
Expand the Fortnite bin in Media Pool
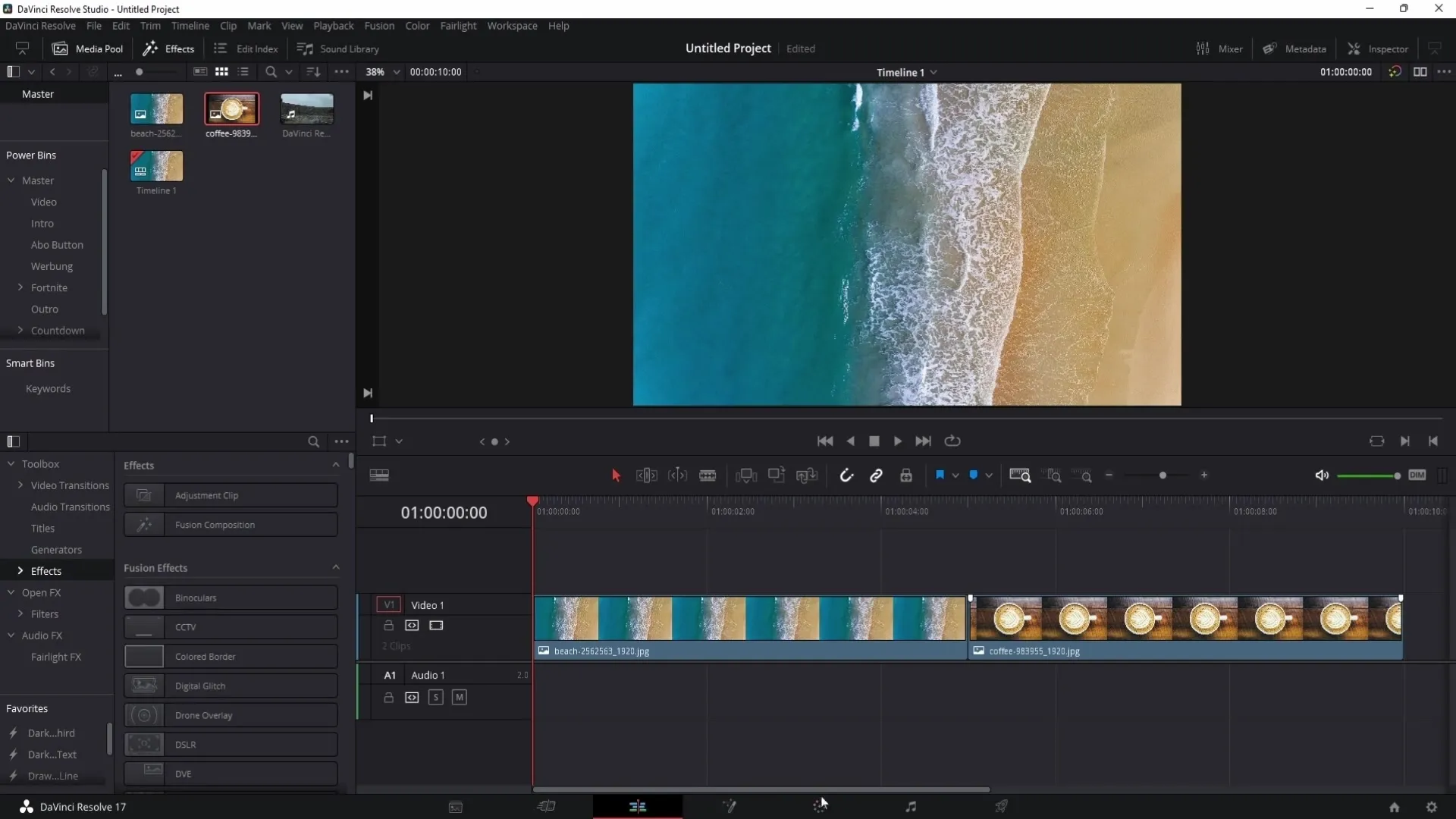pos(20,287)
